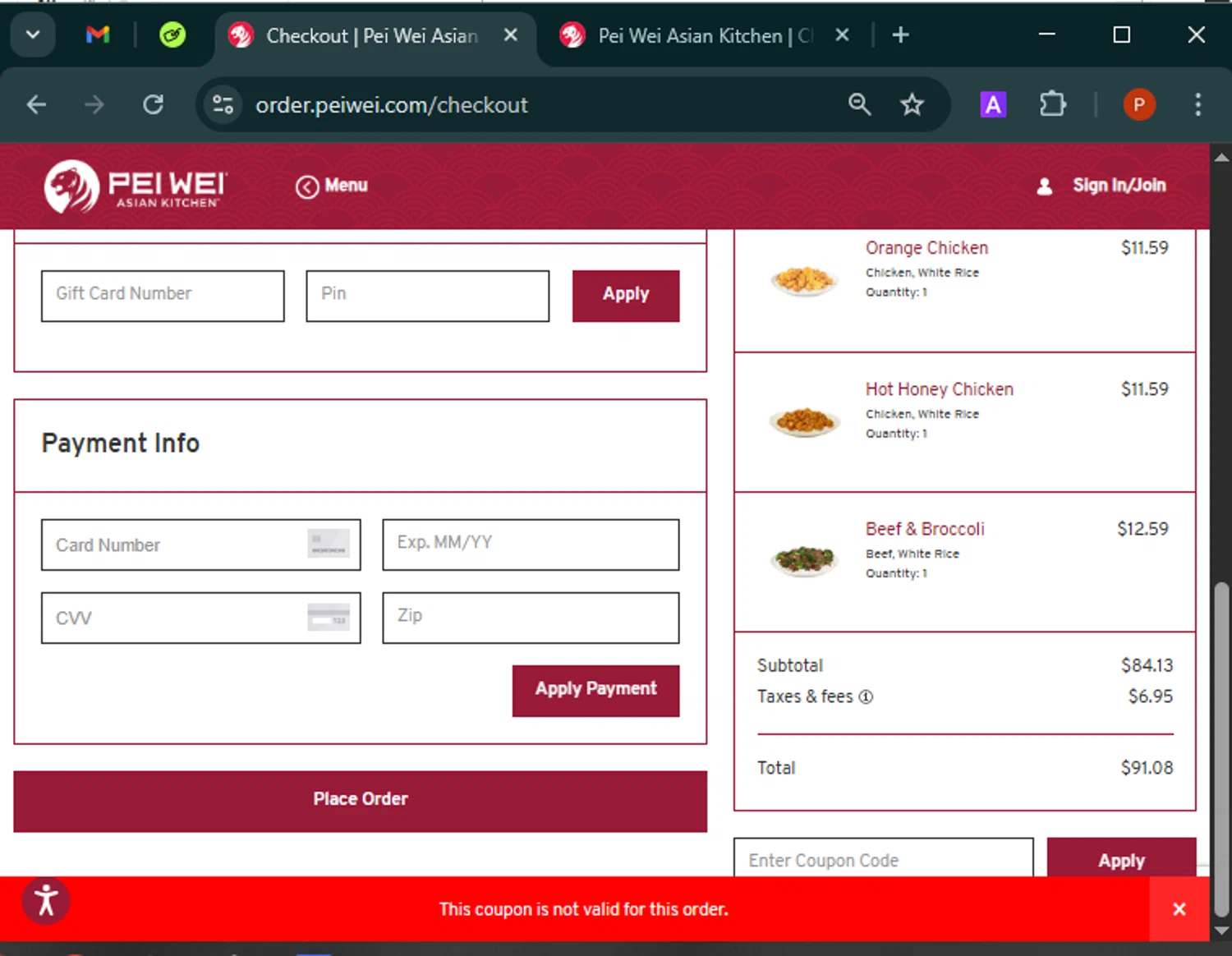Click the Payment Info heading

click(x=121, y=444)
